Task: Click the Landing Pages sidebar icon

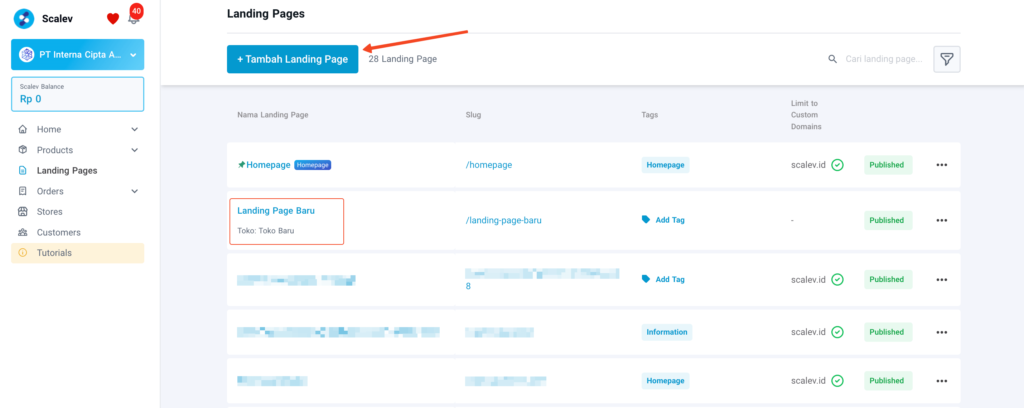Action: coord(23,171)
